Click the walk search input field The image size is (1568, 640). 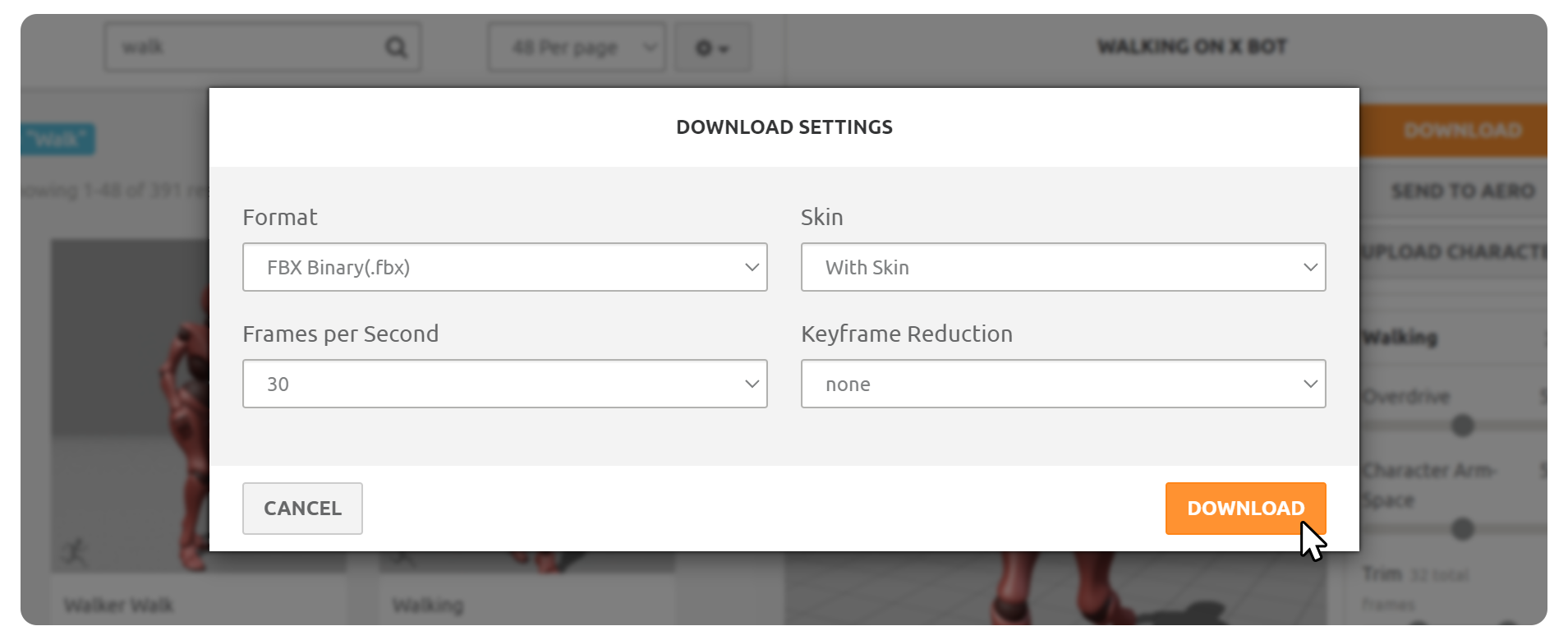246,48
